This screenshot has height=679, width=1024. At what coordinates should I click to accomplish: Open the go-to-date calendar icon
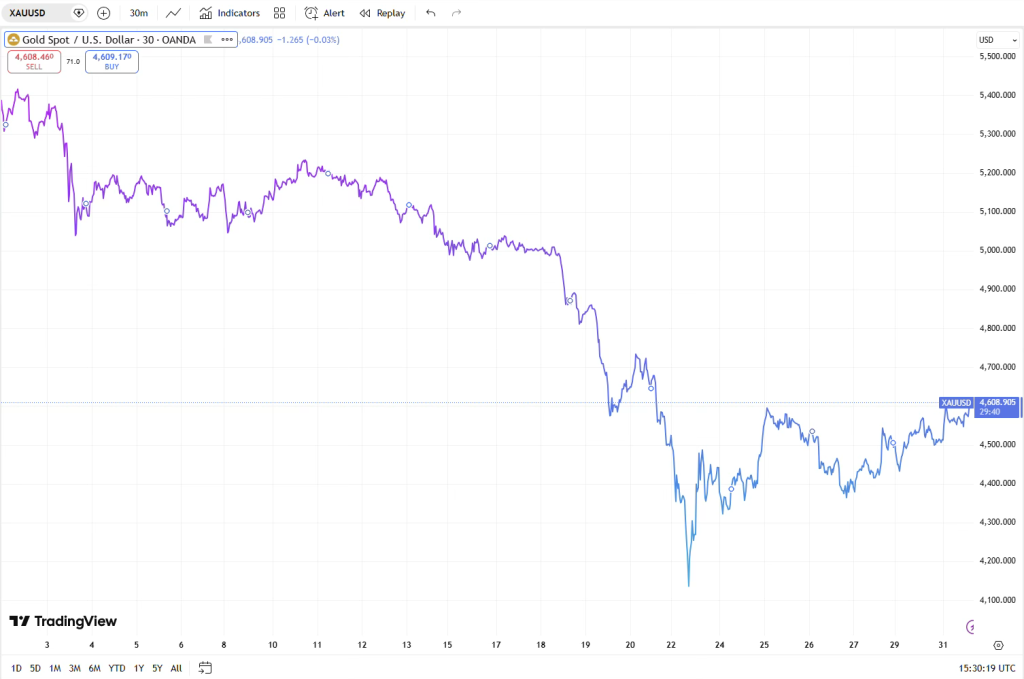pyautogui.click(x=205, y=667)
